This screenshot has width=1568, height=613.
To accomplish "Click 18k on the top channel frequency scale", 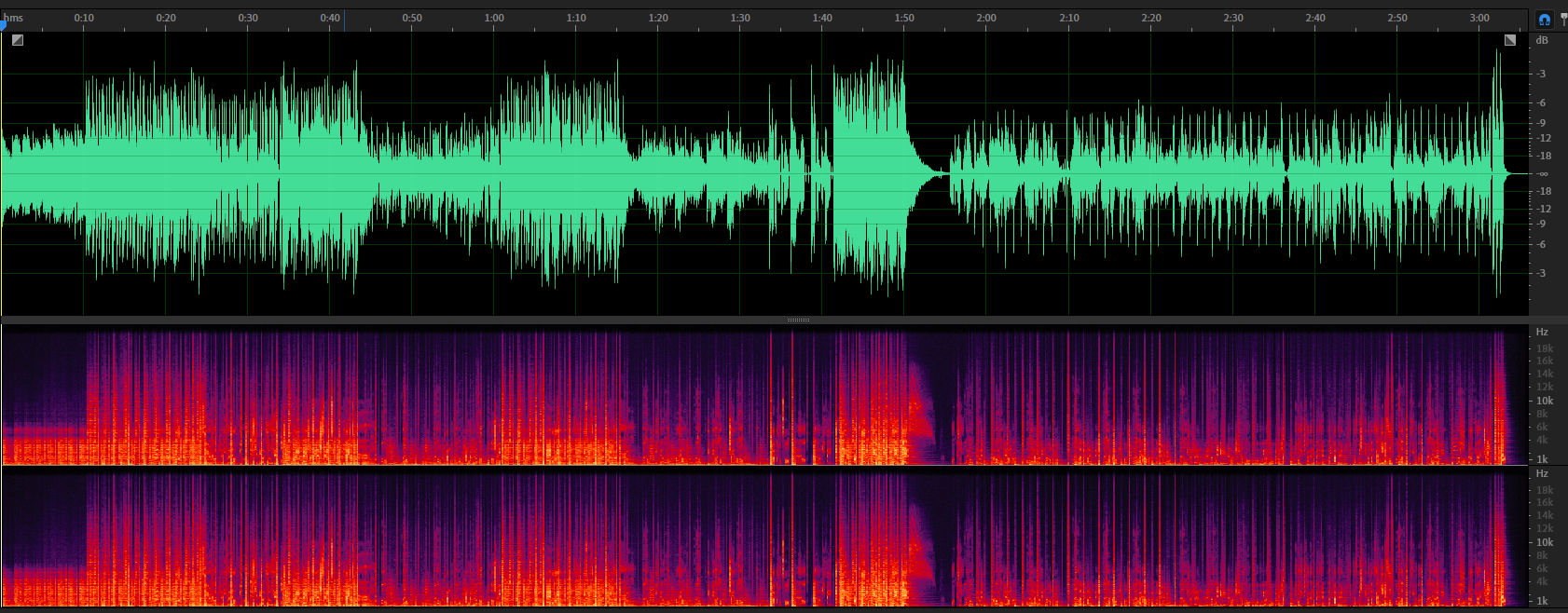I will click(x=1545, y=349).
